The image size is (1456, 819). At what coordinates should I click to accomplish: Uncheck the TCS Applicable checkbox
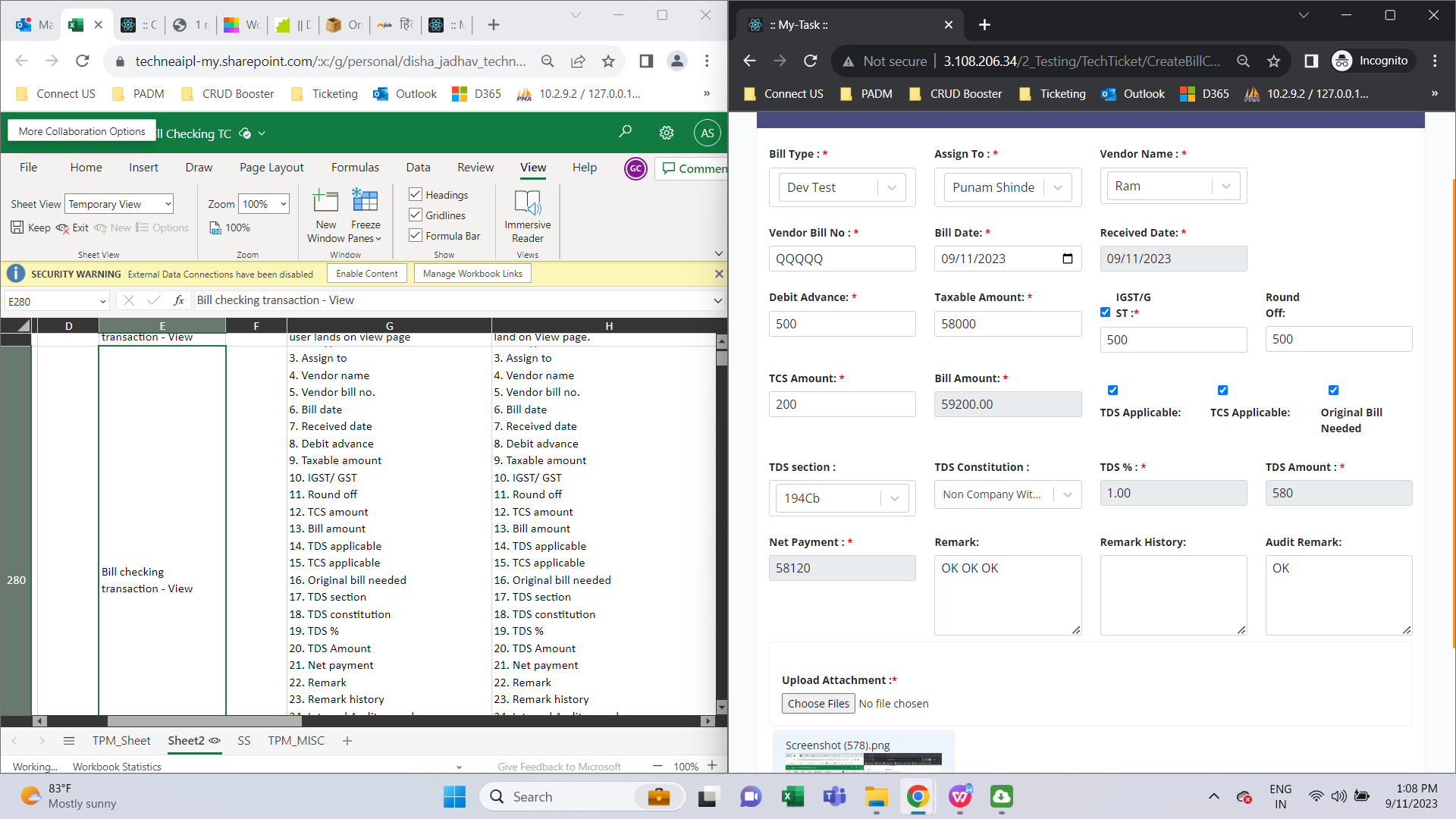point(1222,391)
